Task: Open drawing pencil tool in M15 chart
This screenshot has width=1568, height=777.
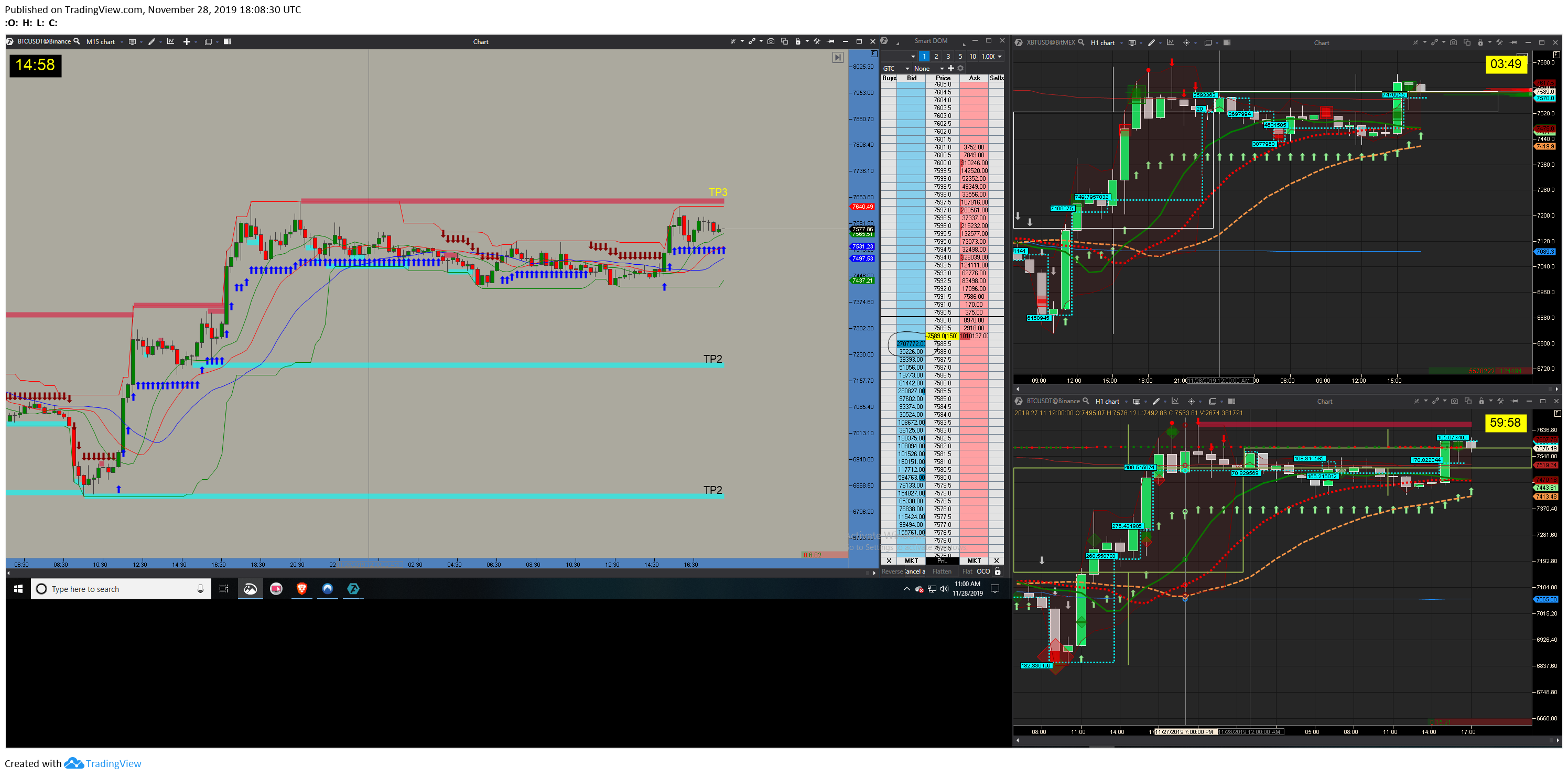Action: (x=152, y=41)
